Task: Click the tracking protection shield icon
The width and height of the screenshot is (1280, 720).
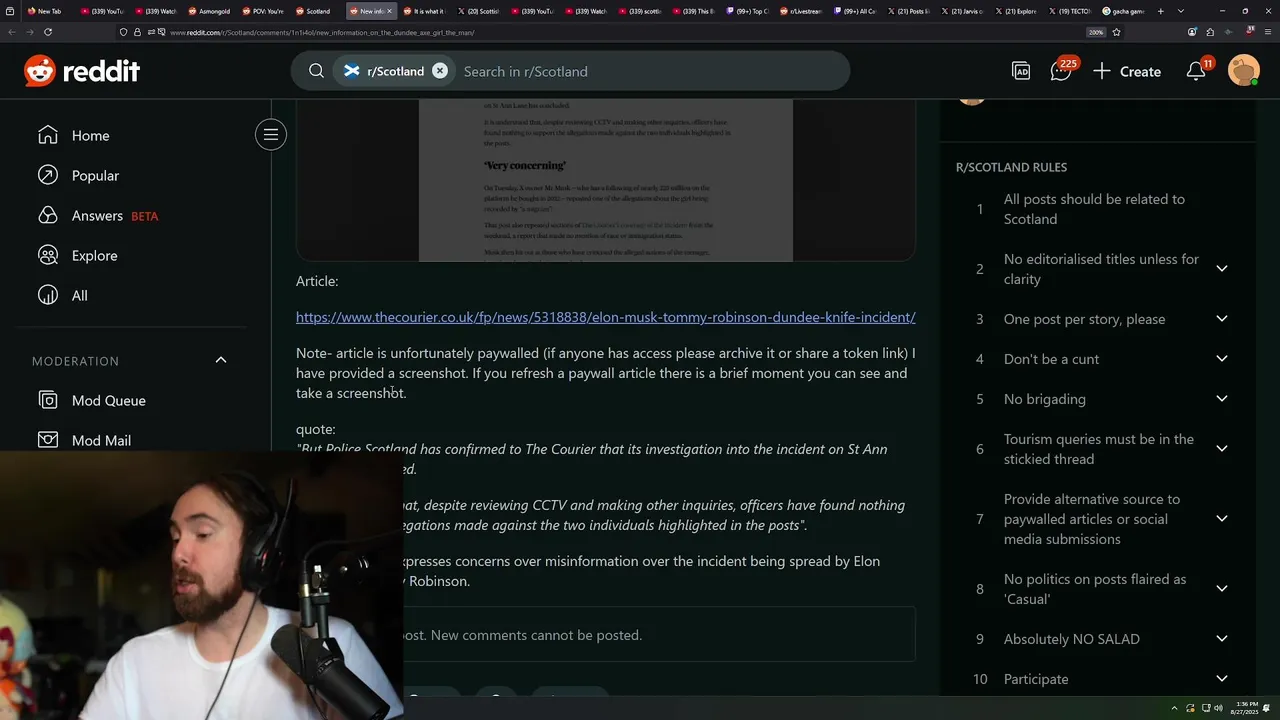Action: coord(123,32)
